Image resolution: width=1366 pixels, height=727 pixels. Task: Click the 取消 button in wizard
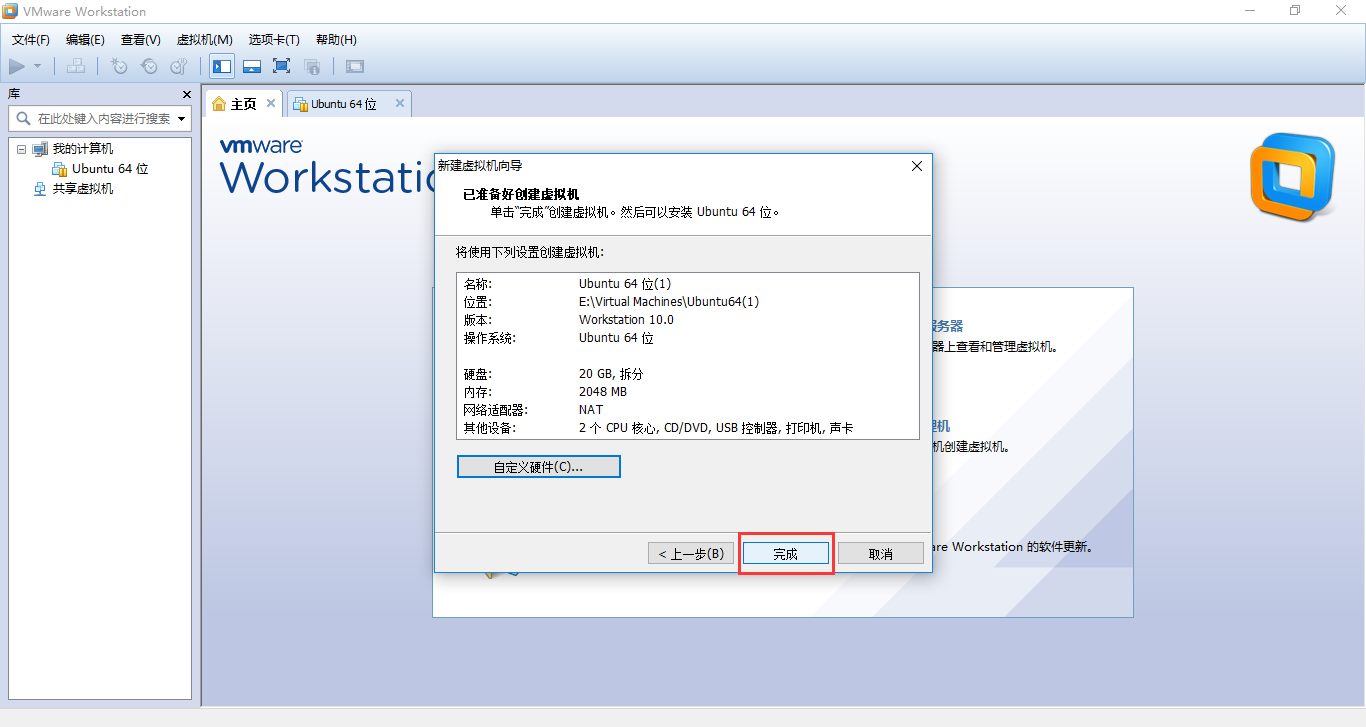click(x=880, y=553)
